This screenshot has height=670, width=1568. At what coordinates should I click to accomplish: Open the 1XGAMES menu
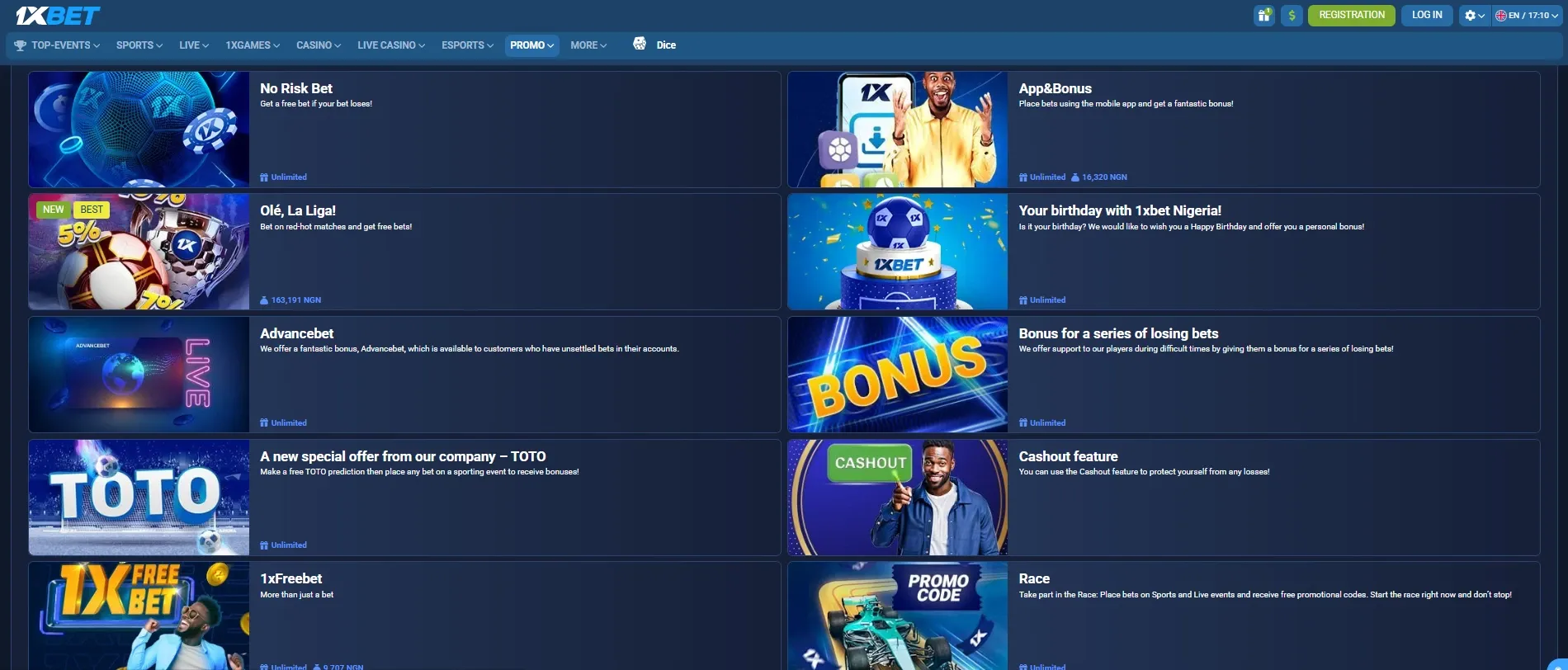pos(253,45)
